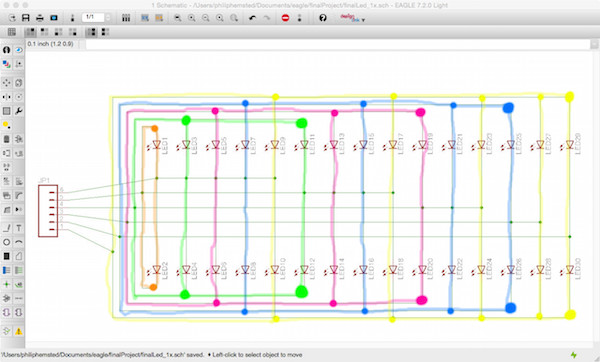Viewport: 600px width, 362px height.
Task: Open the grid settings icon
Action: pos(12,32)
